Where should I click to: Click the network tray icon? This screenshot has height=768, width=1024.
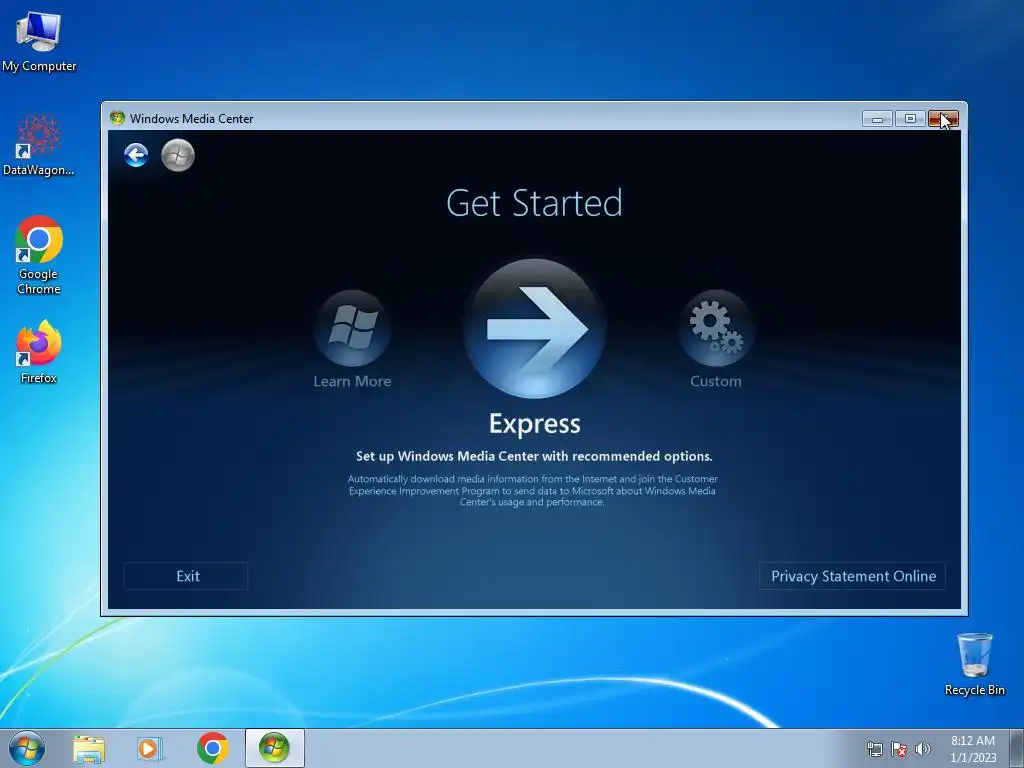point(874,750)
